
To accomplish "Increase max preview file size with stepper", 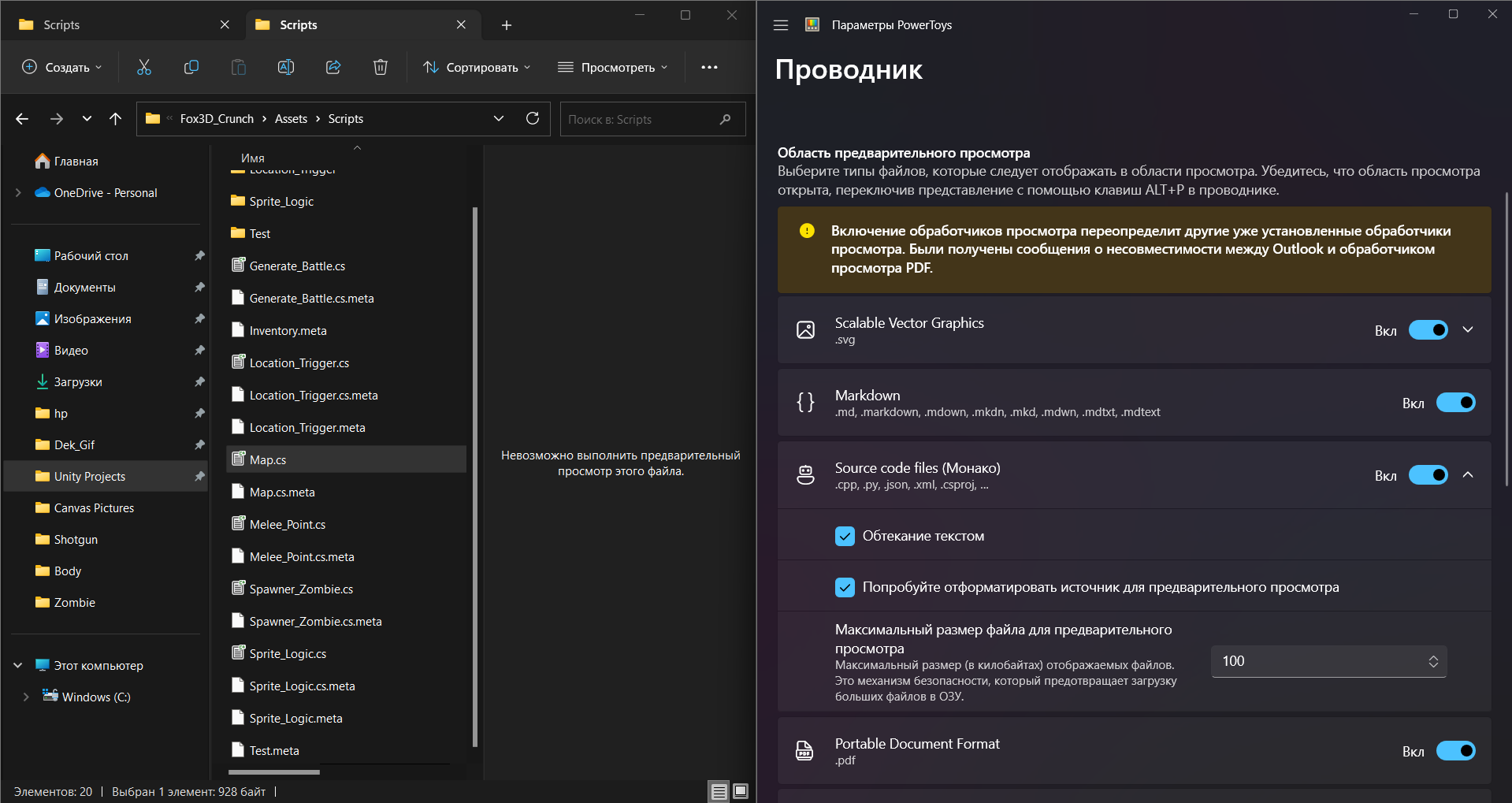I will click(1432, 656).
